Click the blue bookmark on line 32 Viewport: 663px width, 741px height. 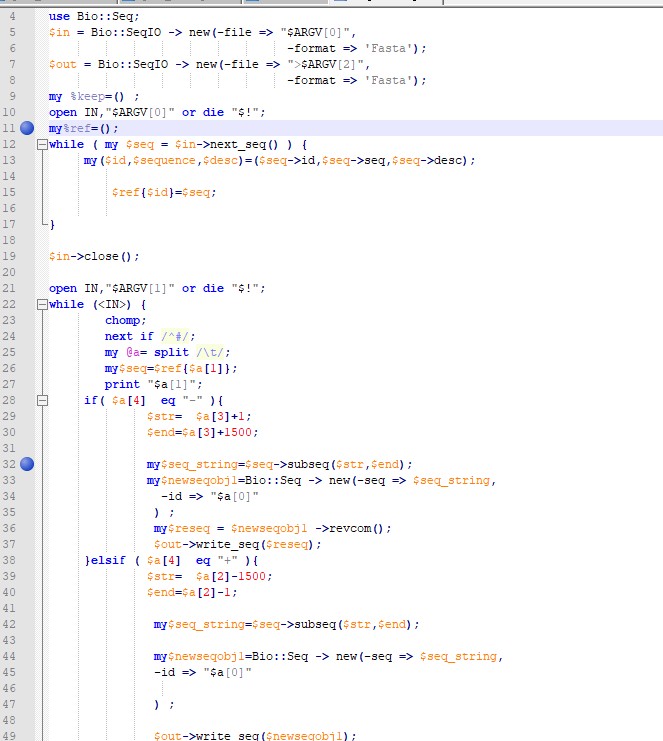click(x=27, y=464)
